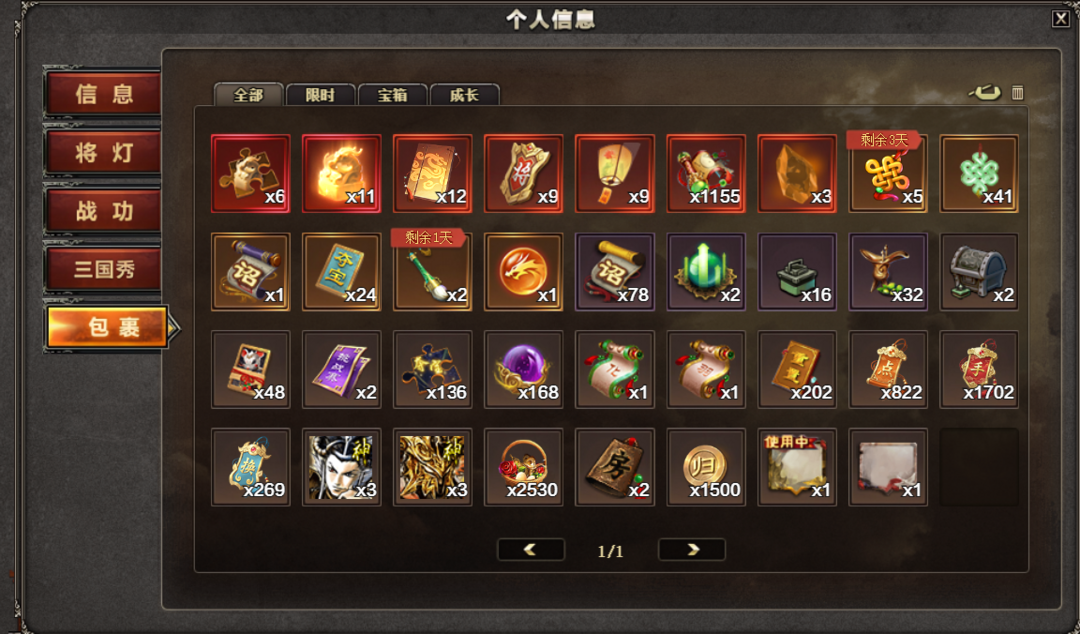The height and width of the screenshot is (634, 1080).
Task: Click the sky lantern item x9
Action: click(x=614, y=174)
